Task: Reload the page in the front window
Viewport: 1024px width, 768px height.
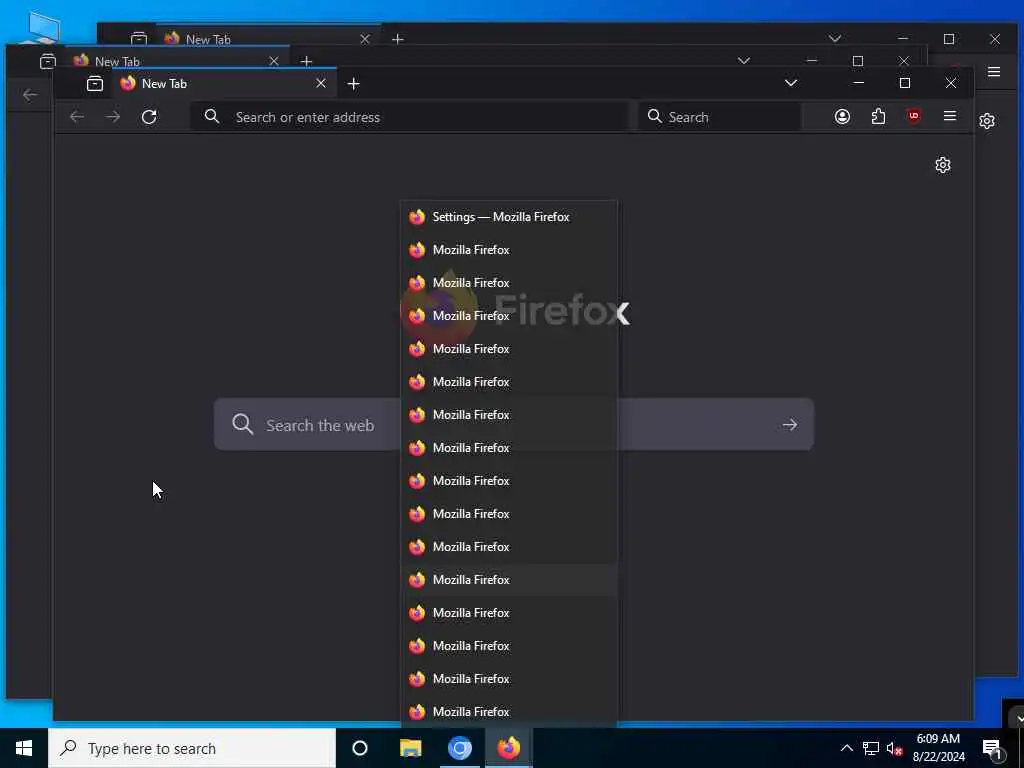Action: pos(149,117)
